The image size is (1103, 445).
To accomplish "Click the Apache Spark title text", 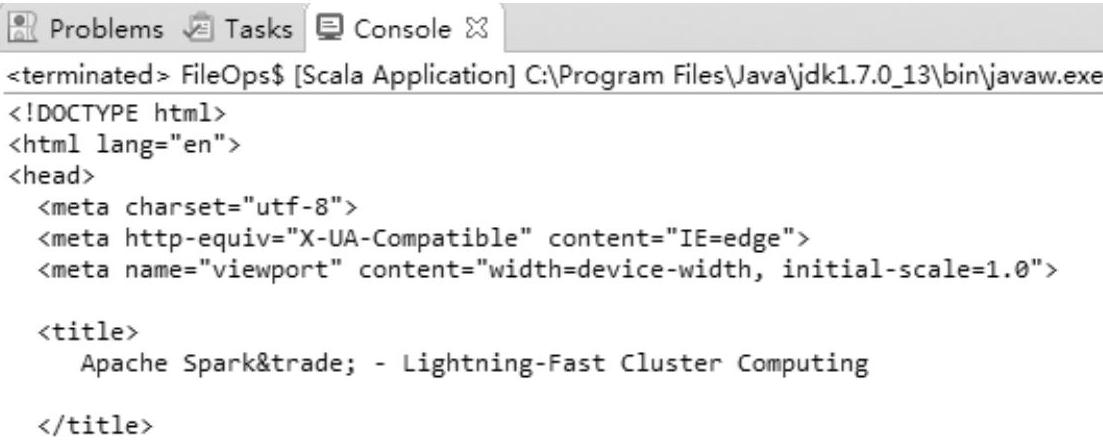I will pos(475,363).
